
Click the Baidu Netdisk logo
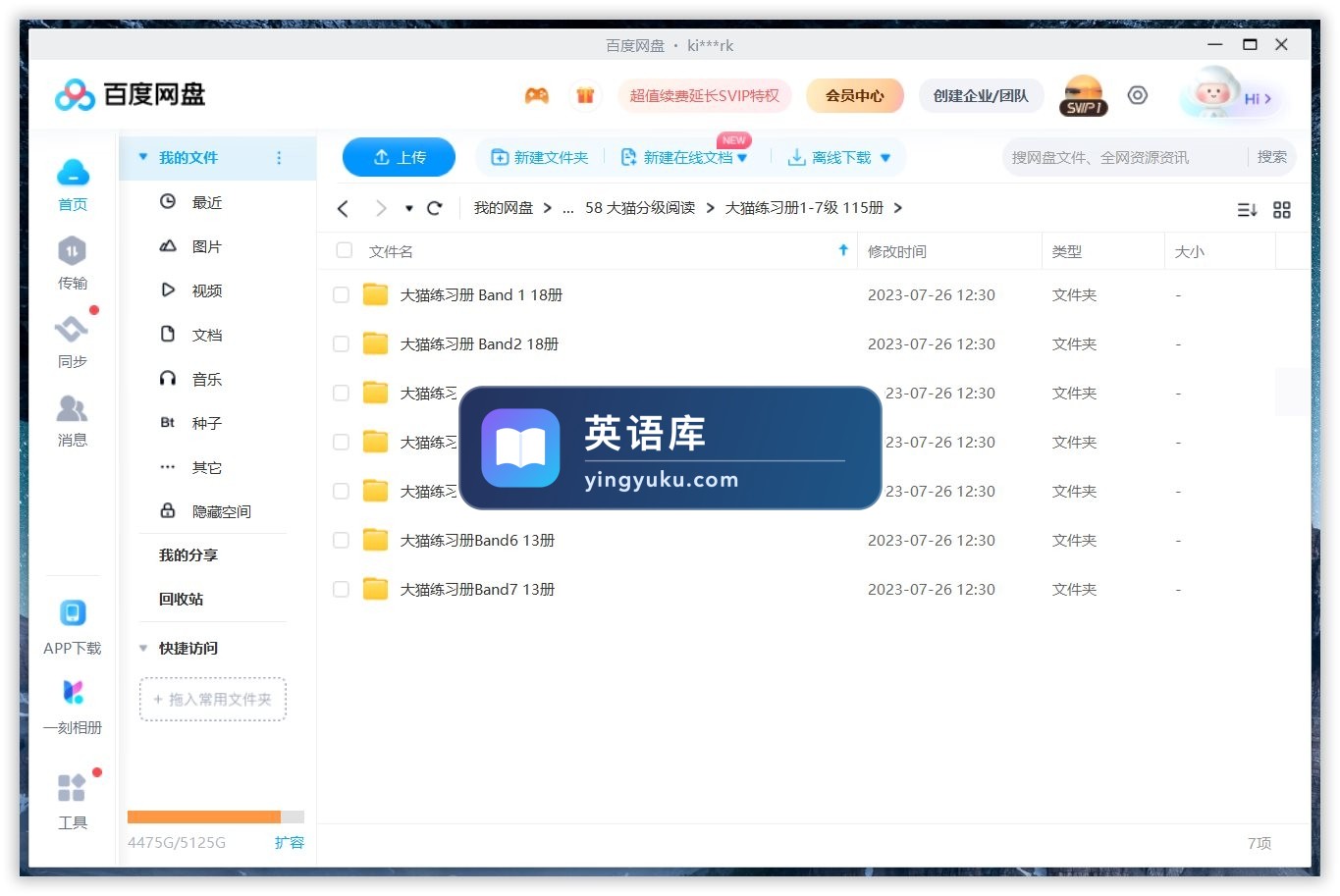tap(131, 94)
